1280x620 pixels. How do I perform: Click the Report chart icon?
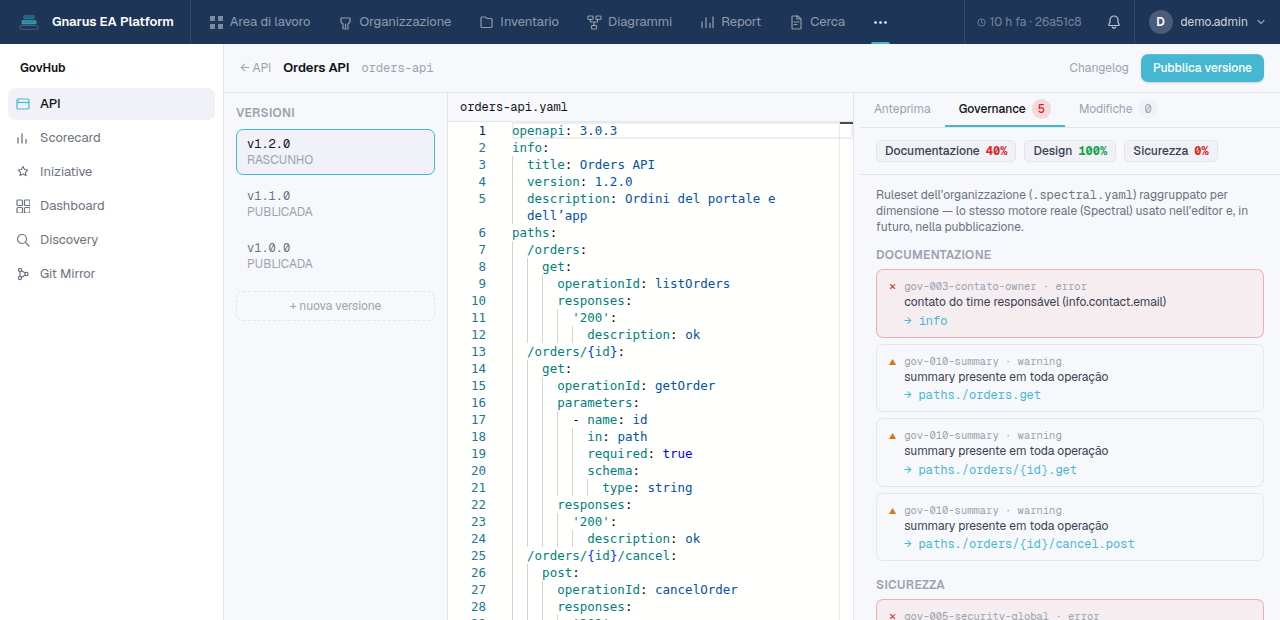point(707,22)
